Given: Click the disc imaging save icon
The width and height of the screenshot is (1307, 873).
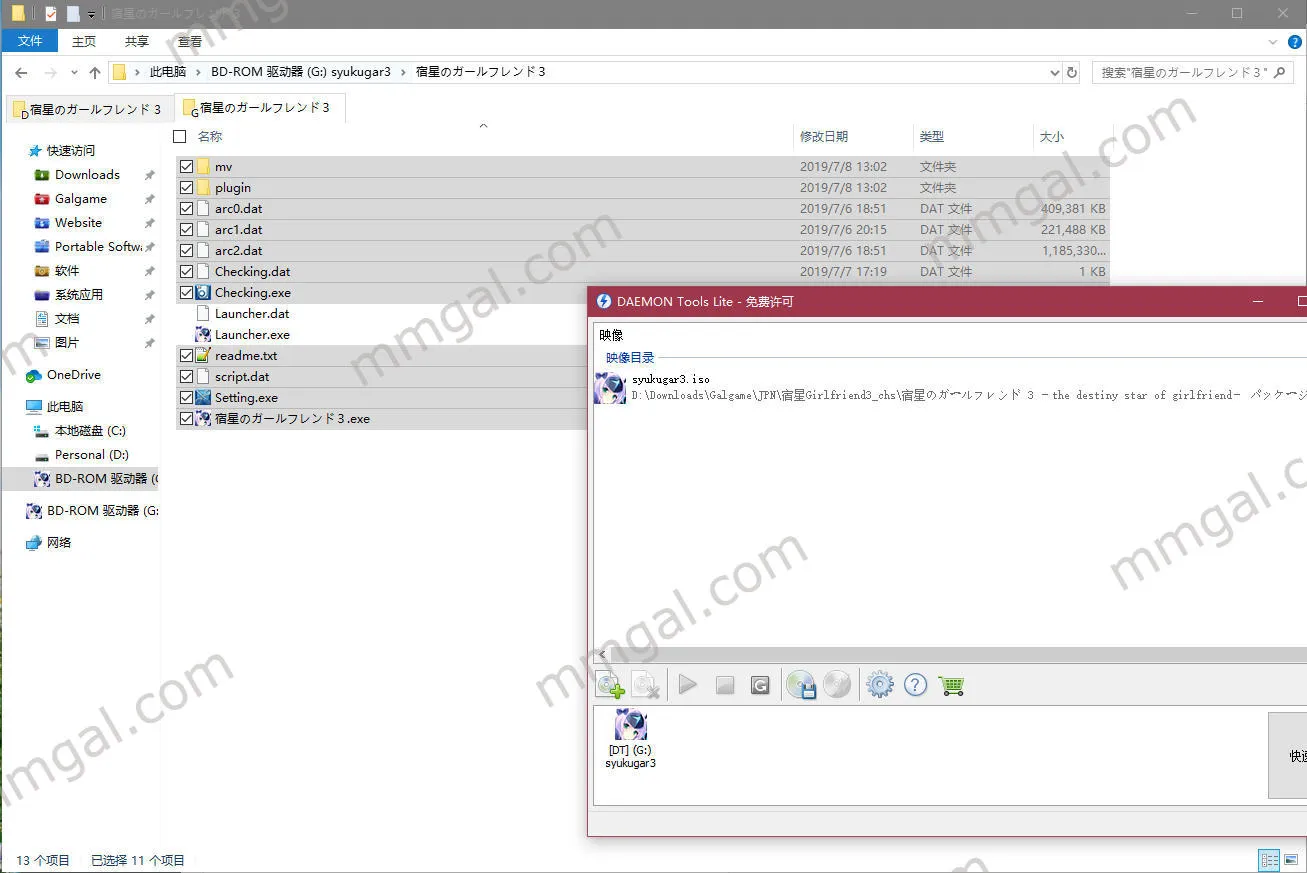Looking at the screenshot, I should 801,685.
